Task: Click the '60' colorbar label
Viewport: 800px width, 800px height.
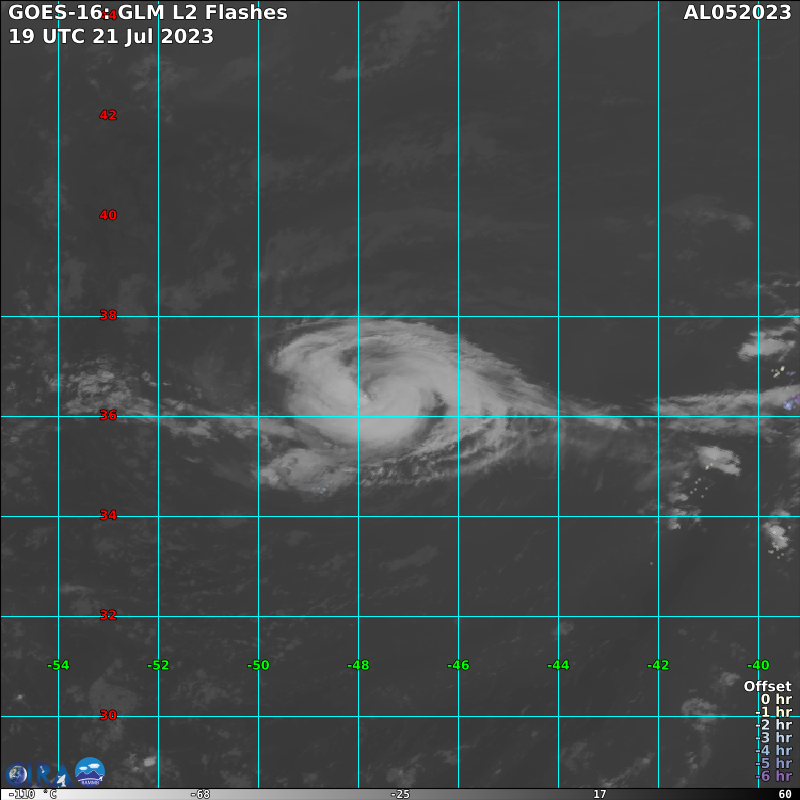Action: click(785, 794)
